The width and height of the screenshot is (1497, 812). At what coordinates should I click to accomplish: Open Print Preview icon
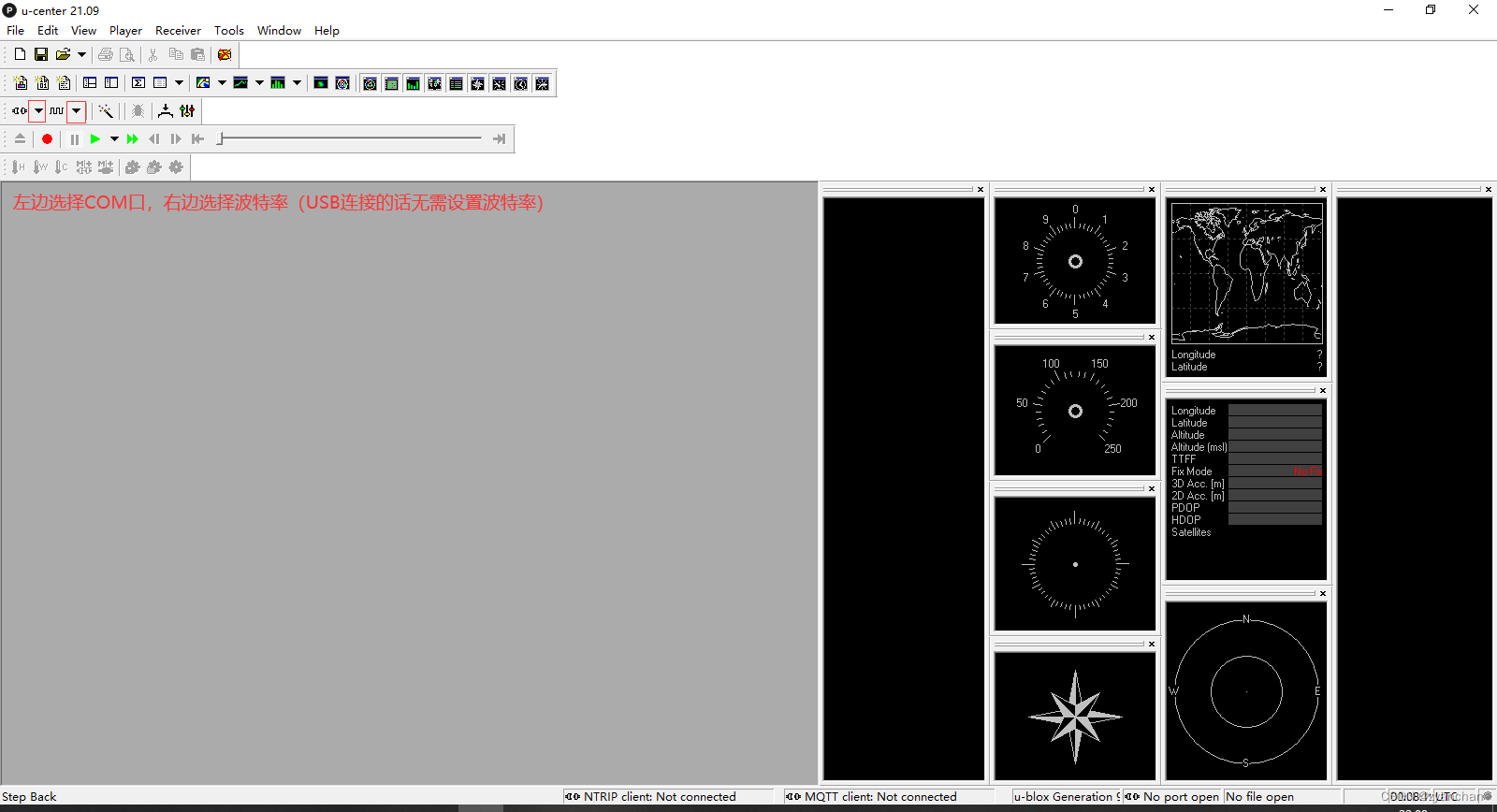point(127,54)
